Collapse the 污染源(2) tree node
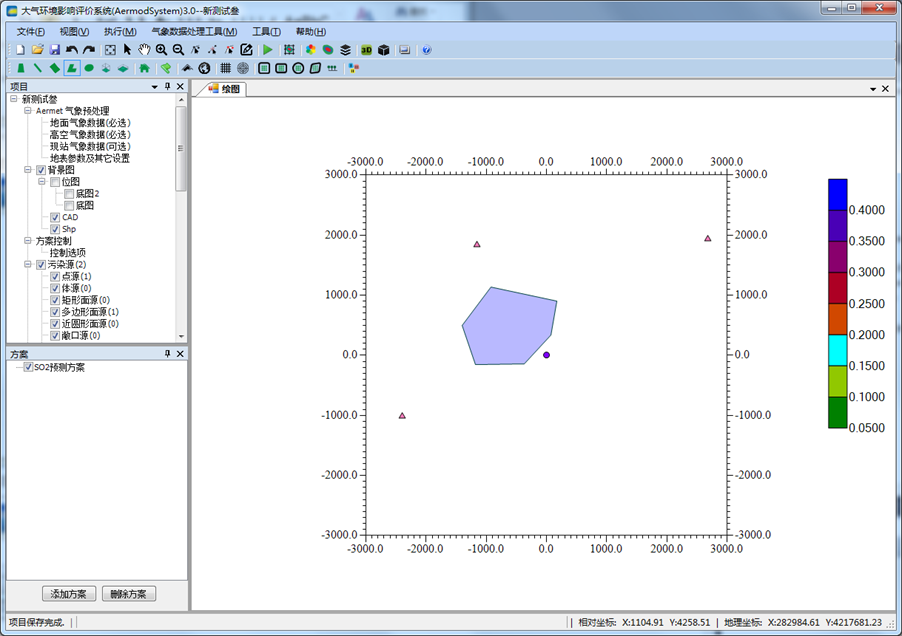This screenshot has width=902, height=636. (28, 265)
